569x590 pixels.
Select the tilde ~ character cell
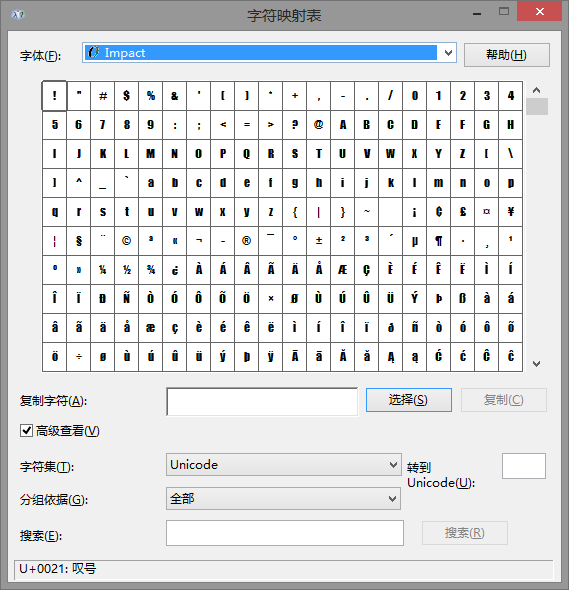pyautogui.click(x=367, y=211)
